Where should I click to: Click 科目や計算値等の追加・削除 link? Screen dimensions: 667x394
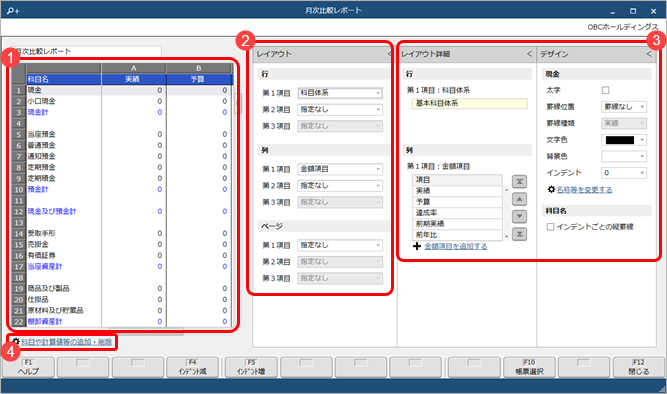click(x=66, y=342)
